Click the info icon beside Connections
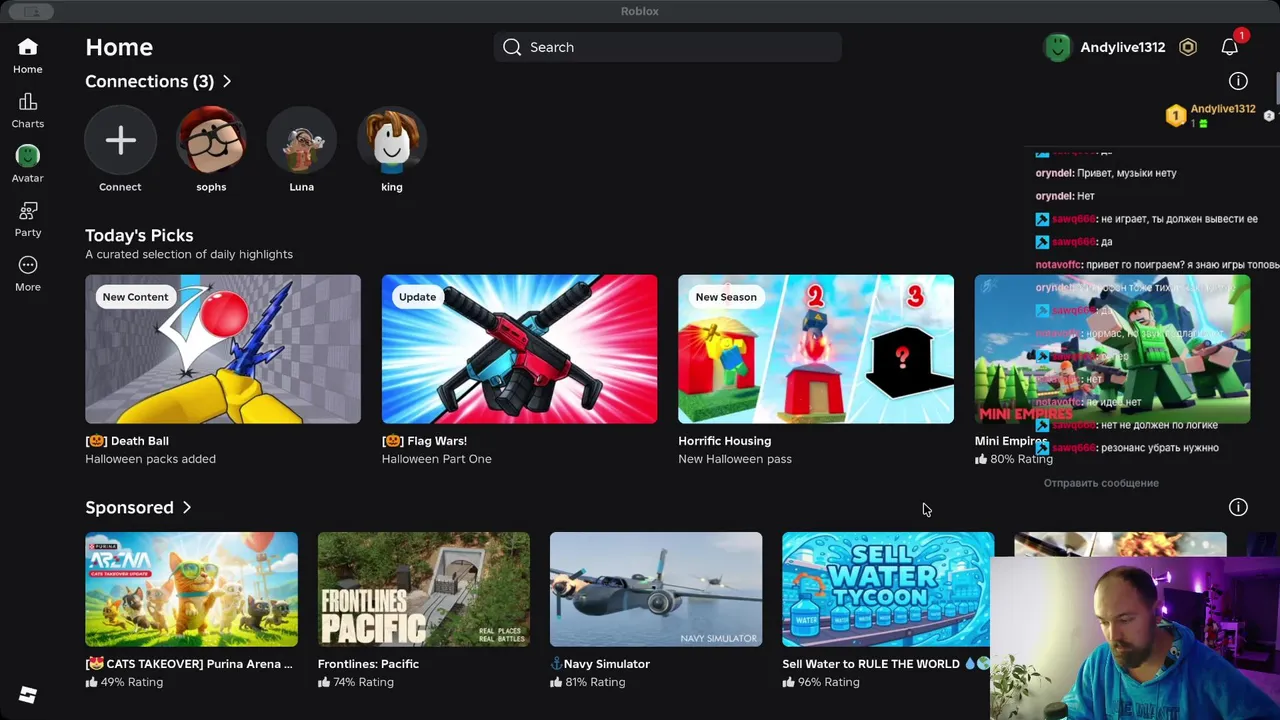The height and width of the screenshot is (720, 1280). (1238, 81)
